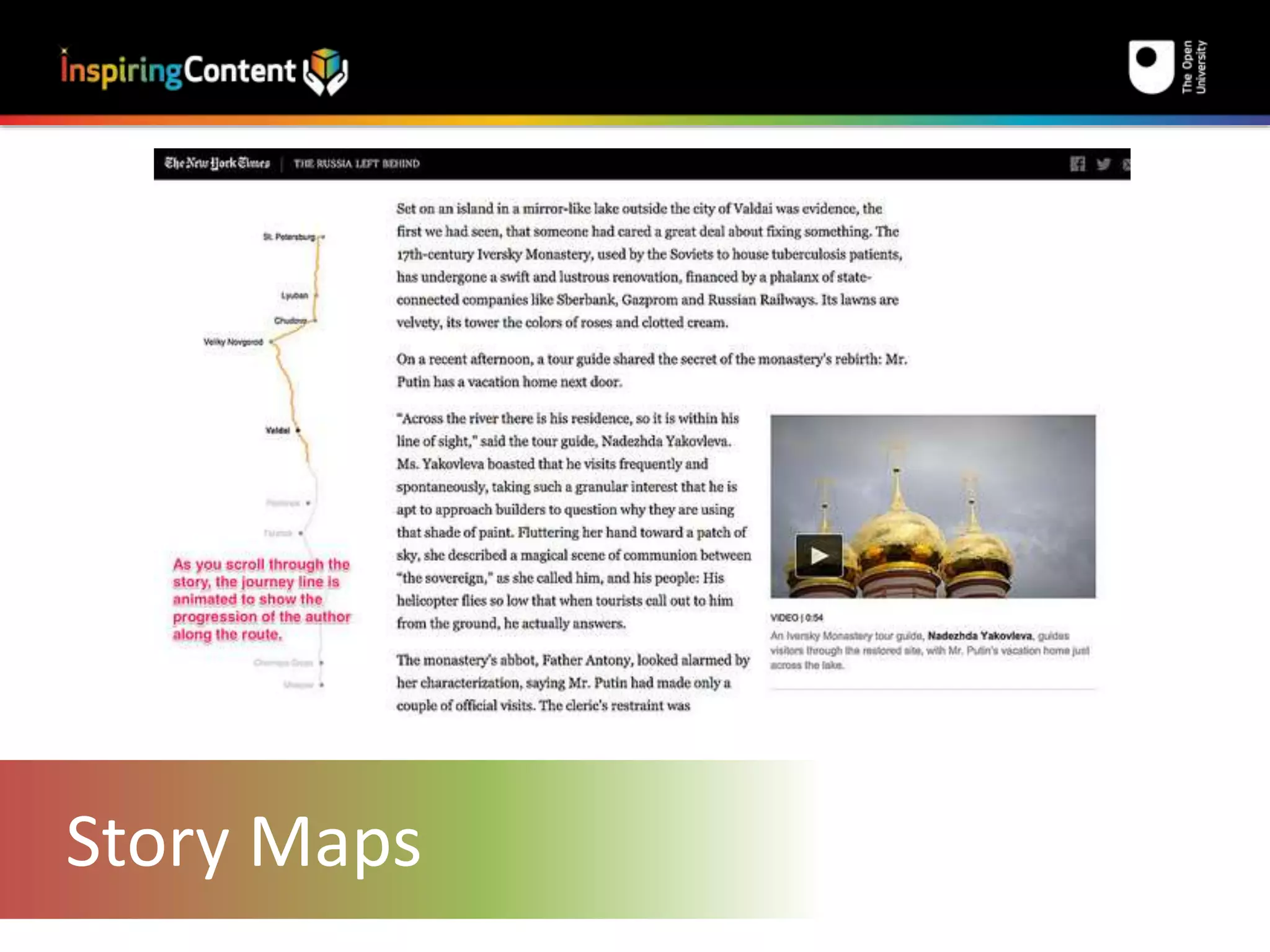Click the Story Maps heading
The height and width of the screenshot is (952, 1270).
tap(243, 843)
